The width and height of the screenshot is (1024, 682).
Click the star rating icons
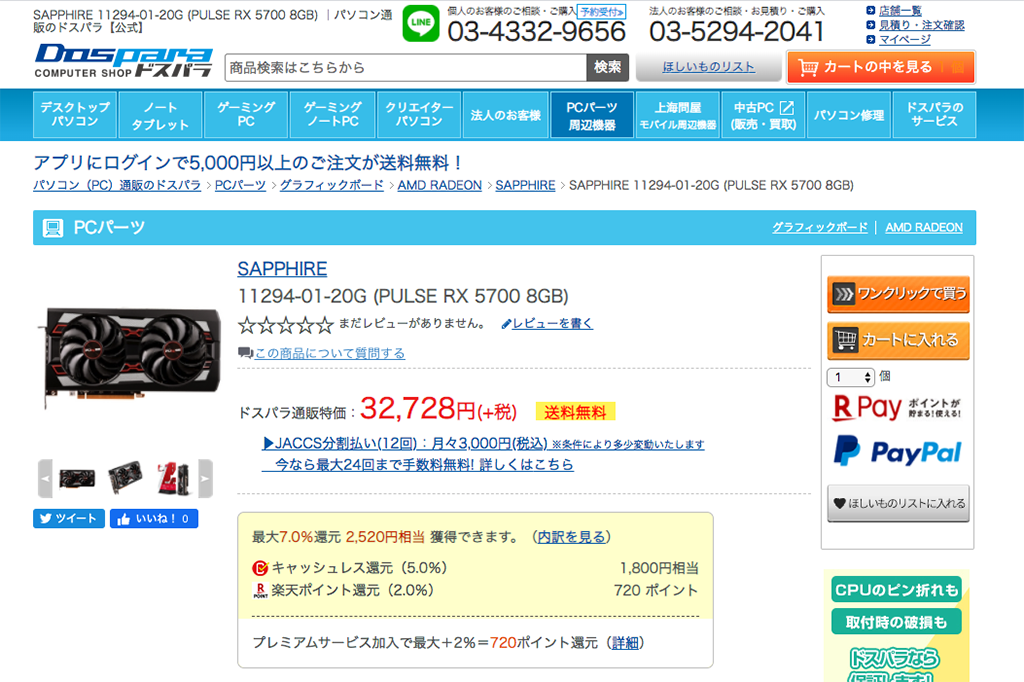pyautogui.click(x=286, y=325)
